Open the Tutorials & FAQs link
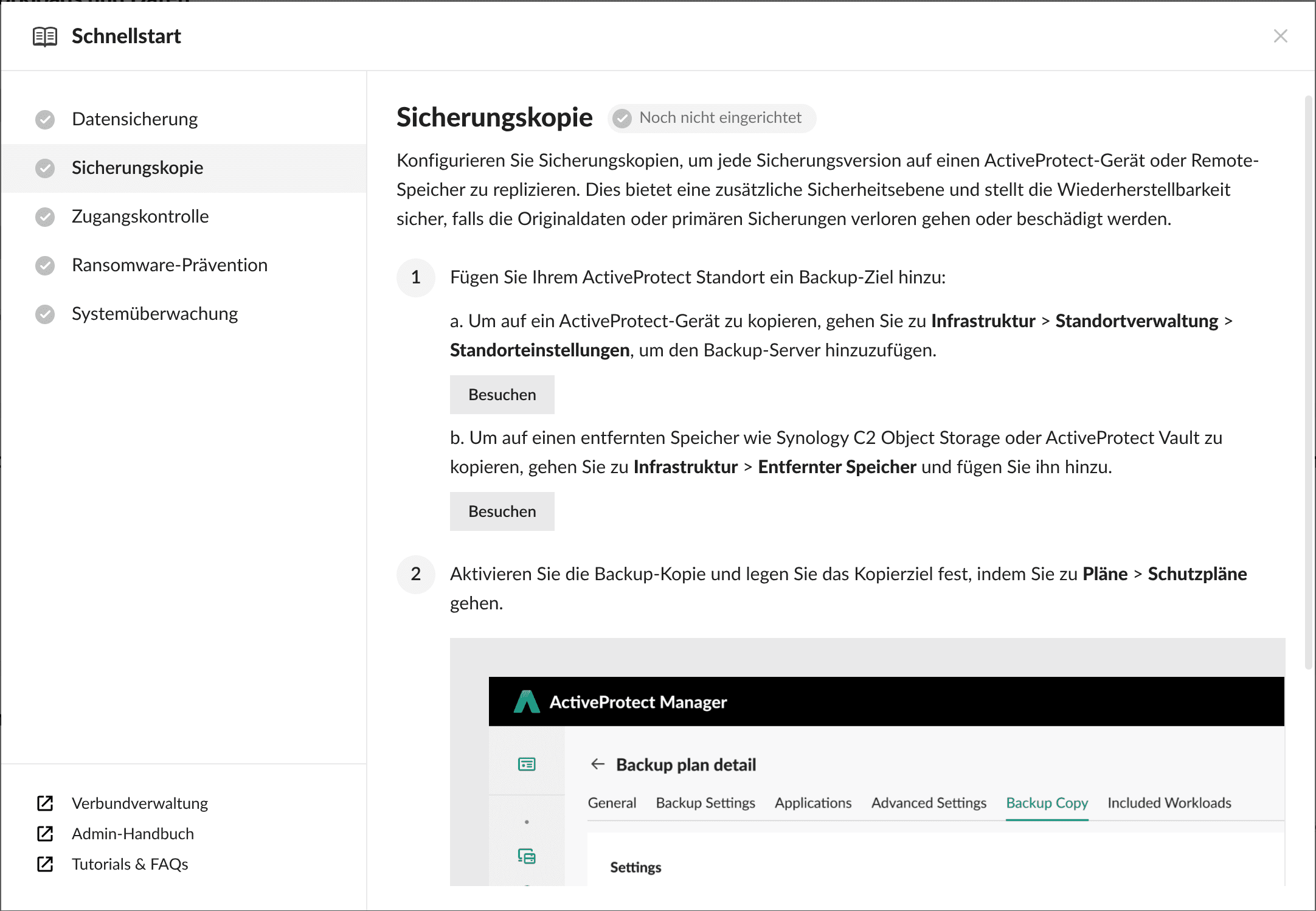 [x=130, y=864]
